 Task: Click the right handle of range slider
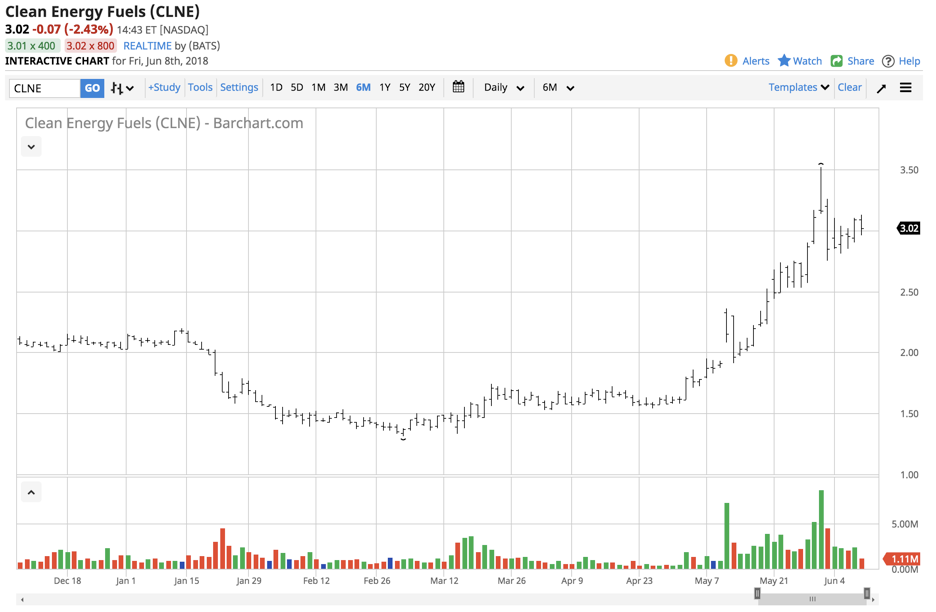(867, 593)
